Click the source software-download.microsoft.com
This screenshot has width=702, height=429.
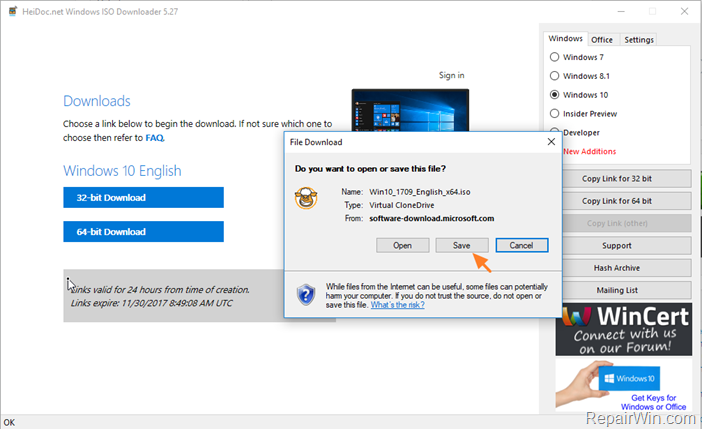tap(432, 219)
